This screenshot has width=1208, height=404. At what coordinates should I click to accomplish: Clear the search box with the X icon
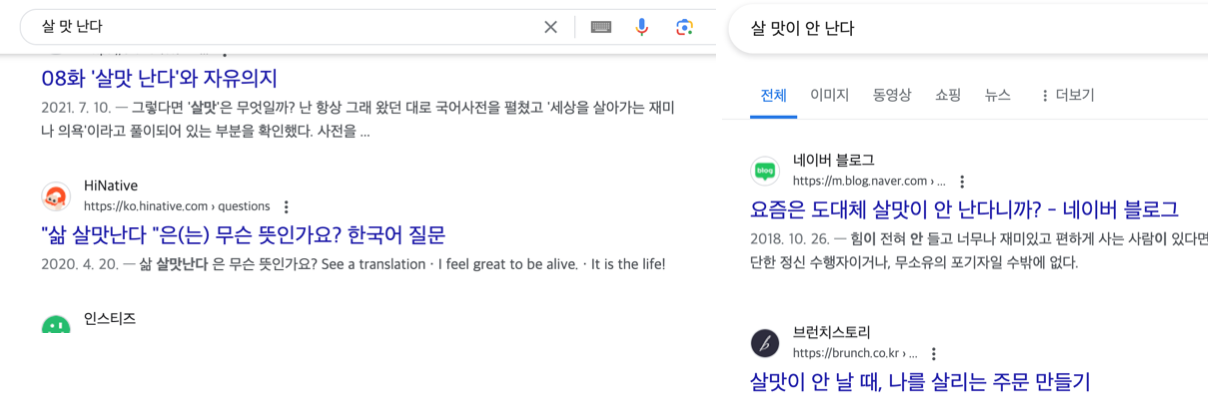tap(550, 27)
